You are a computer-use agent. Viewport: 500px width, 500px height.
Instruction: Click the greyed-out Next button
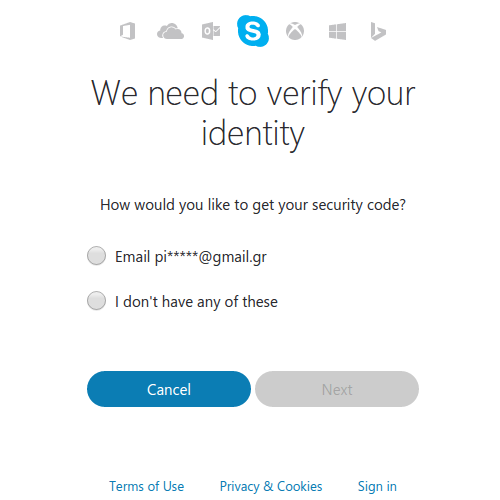tap(337, 389)
